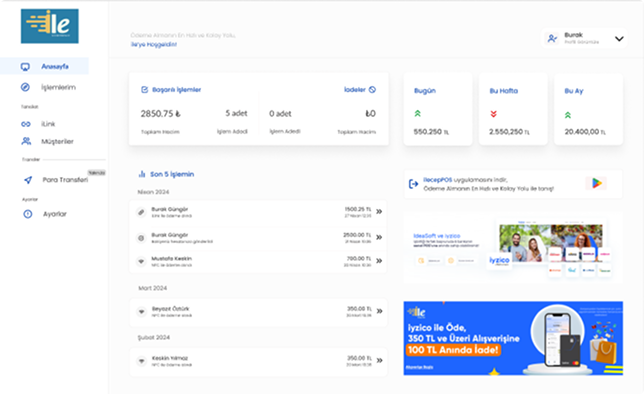Expand Burak Güngör 1500.25 TL transaction arrow
Viewport: 644px width, 394px height.
point(379,212)
